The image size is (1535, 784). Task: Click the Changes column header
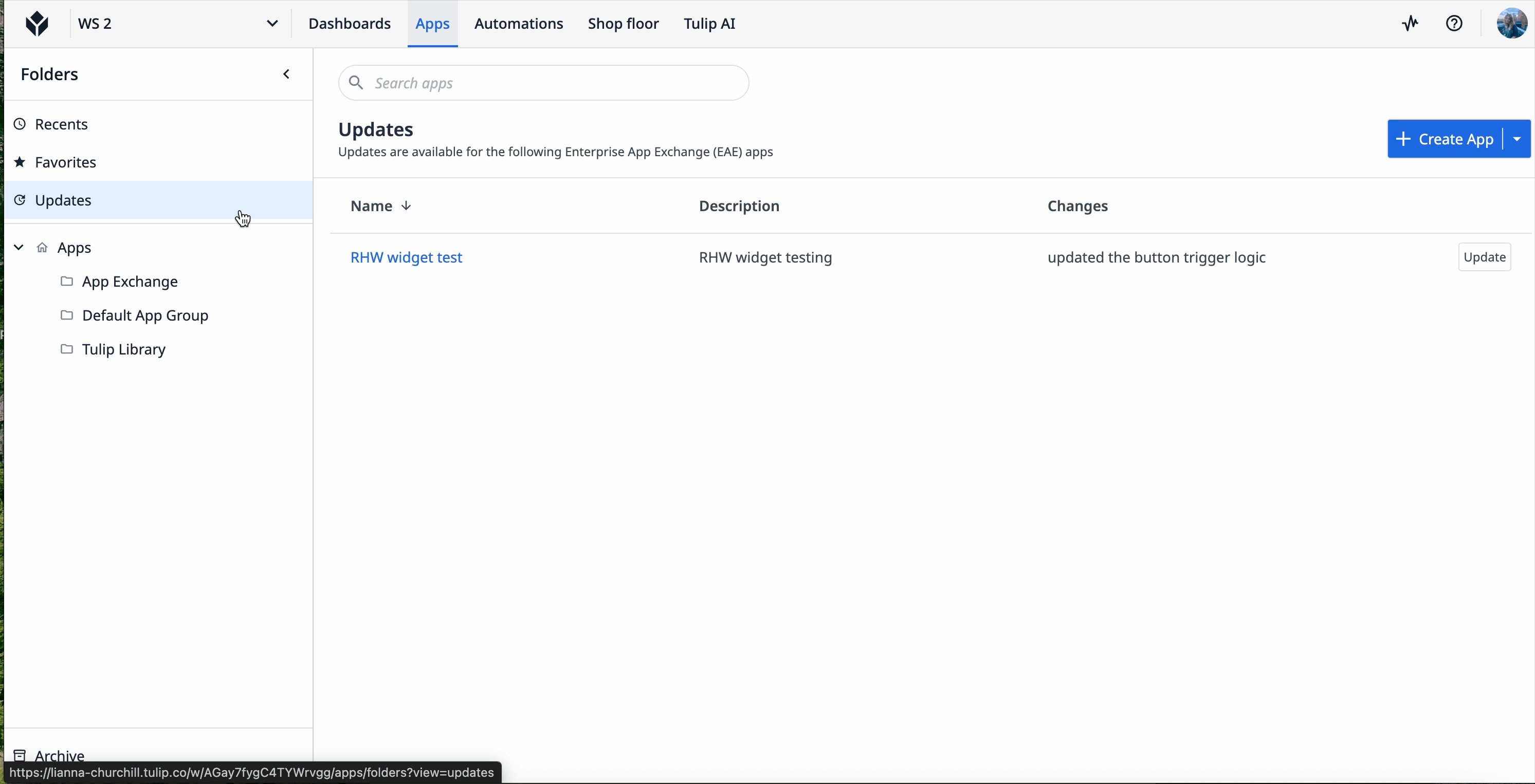click(x=1077, y=206)
